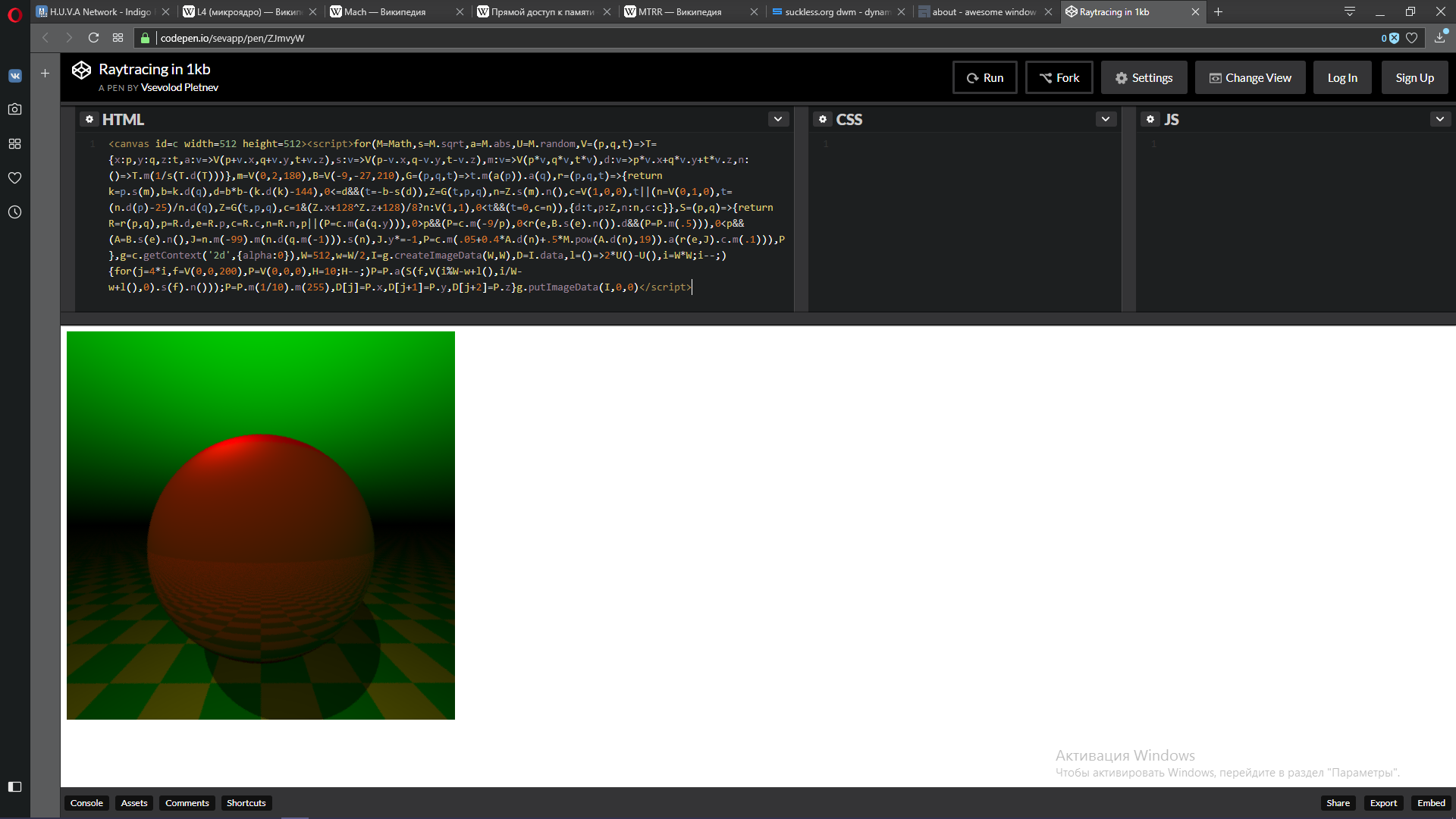
Task: Open JS editor settings gear
Action: coord(1150,119)
